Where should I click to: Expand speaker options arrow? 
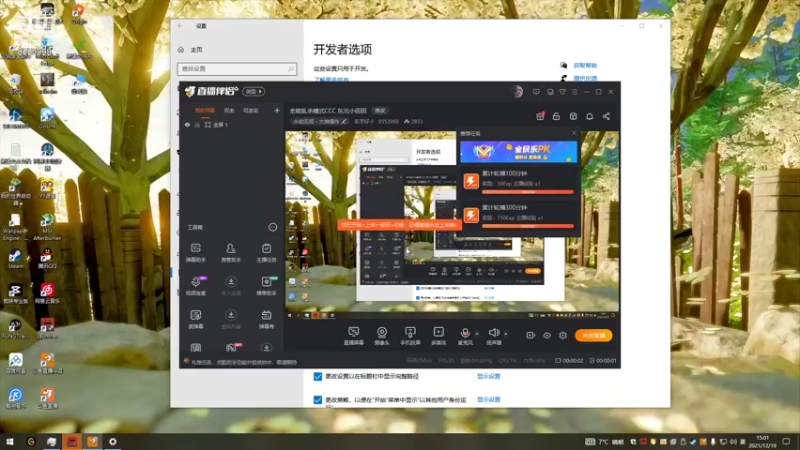click(x=506, y=334)
